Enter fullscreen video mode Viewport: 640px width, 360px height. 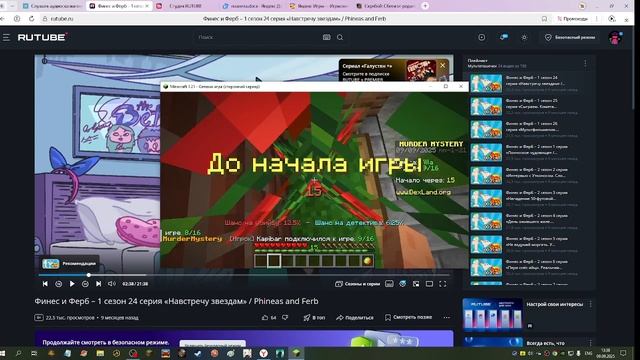pyautogui.click(x=443, y=284)
